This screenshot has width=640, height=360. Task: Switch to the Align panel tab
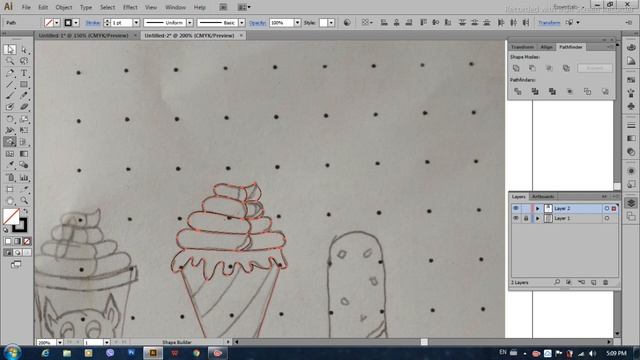(x=546, y=47)
